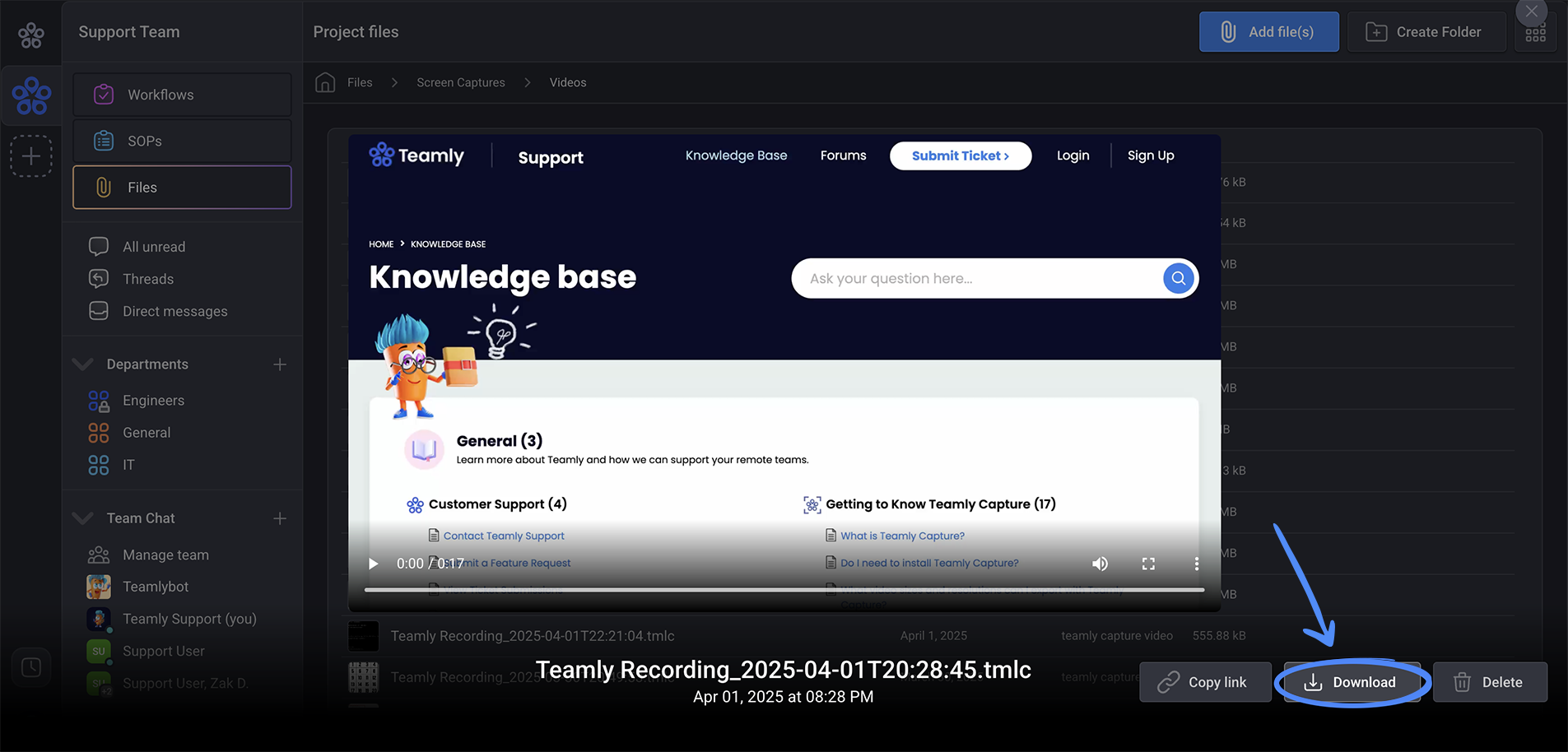The width and height of the screenshot is (1568, 752).
Task: Open Support User chat
Action: 164,651
